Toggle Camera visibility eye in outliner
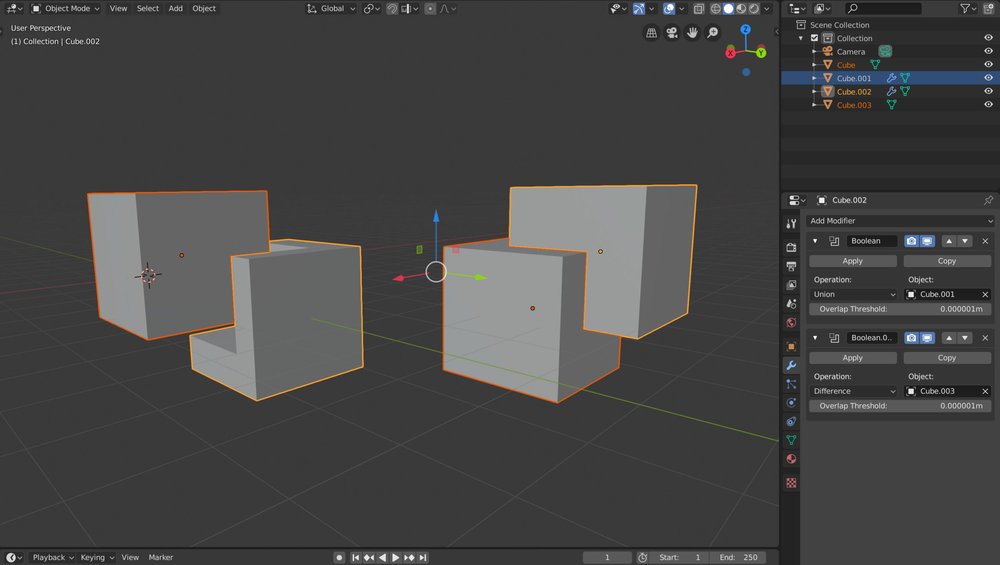This screenshot has height=565, width=1000. pos(988,52)
